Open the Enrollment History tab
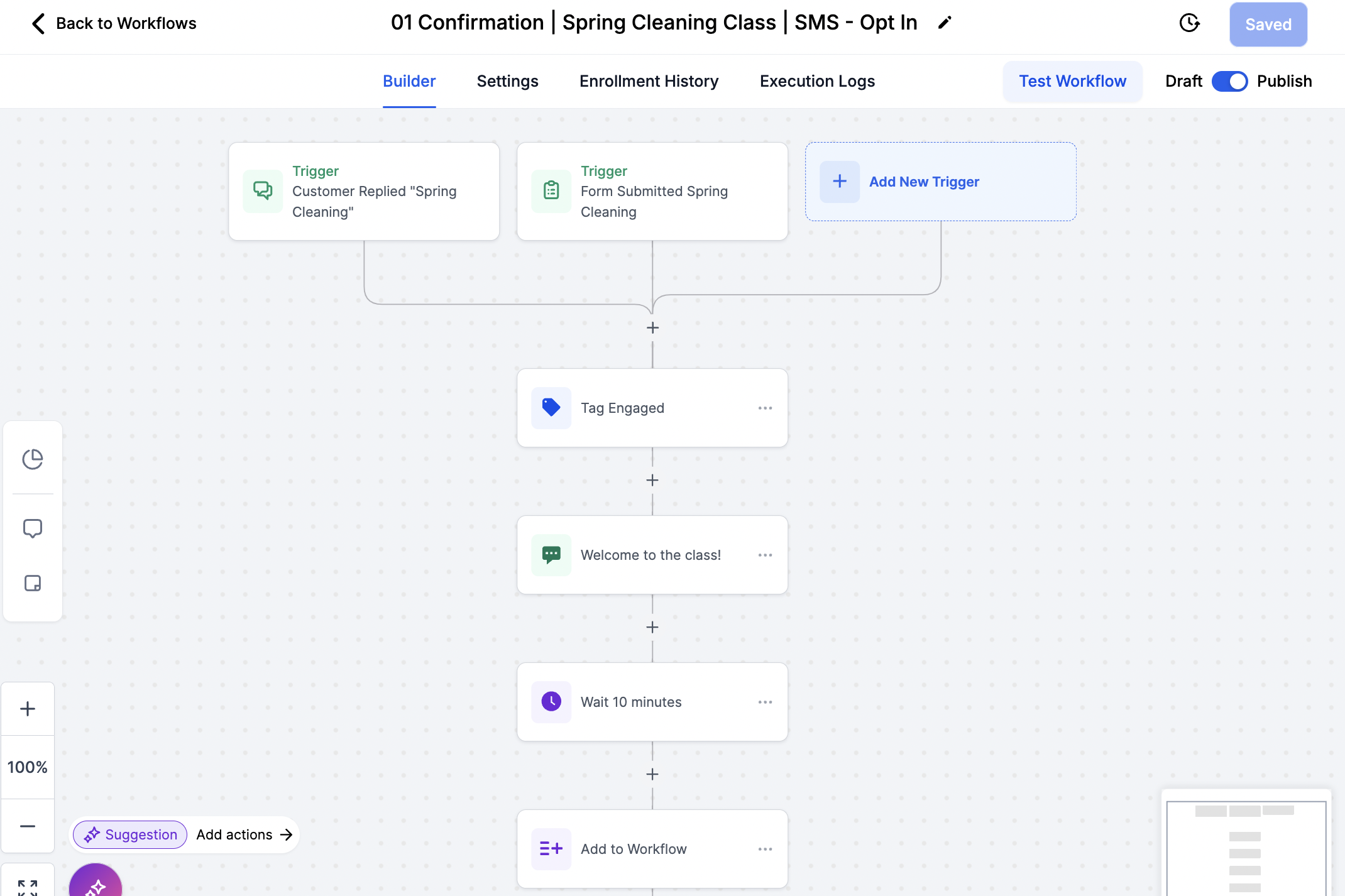Screen dimensions: 1345x896 [649, 81]
